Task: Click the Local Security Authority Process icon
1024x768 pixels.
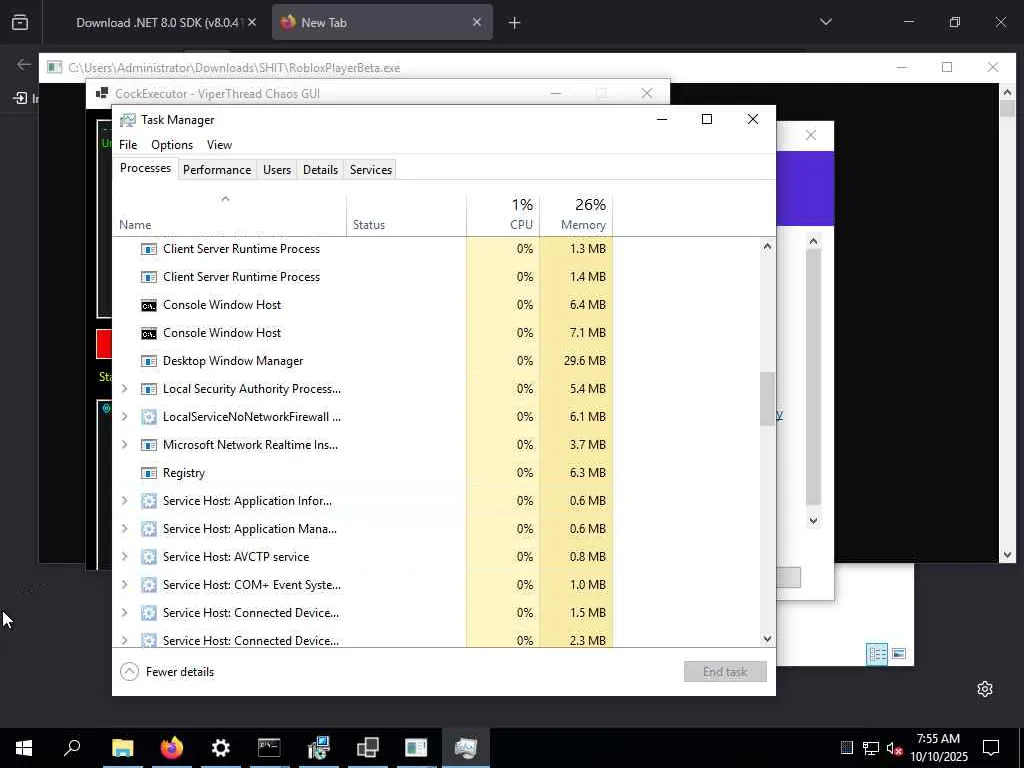Action: click(149, 389)
